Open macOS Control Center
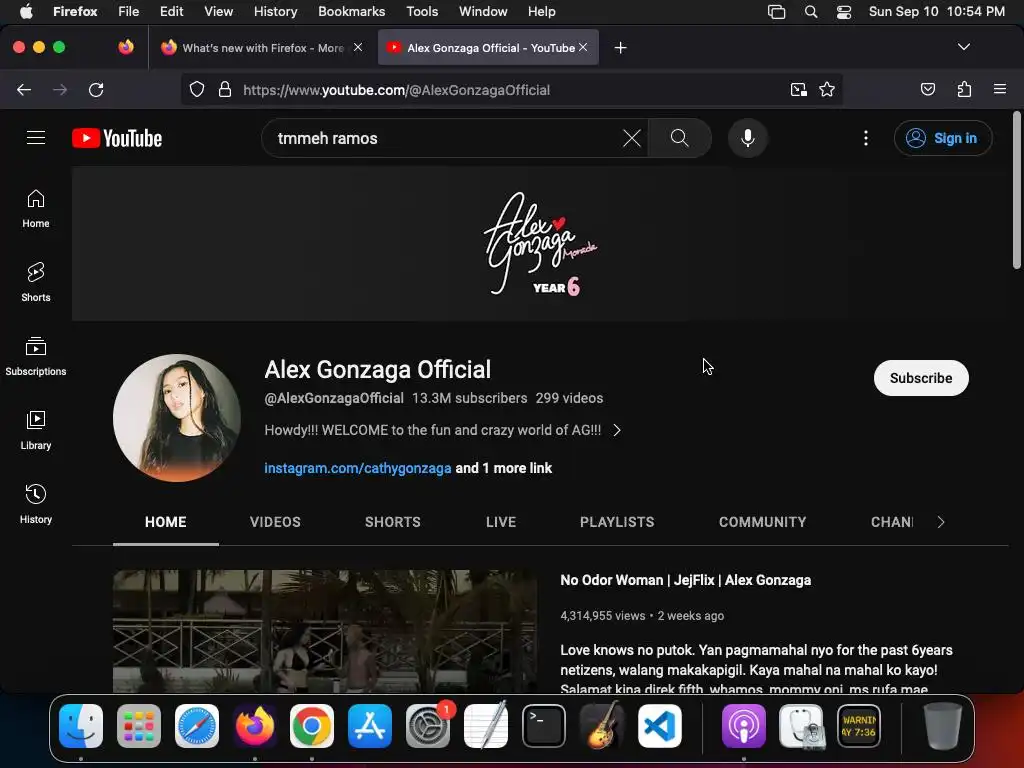The image size is (1024, 768). coord(844,12)
